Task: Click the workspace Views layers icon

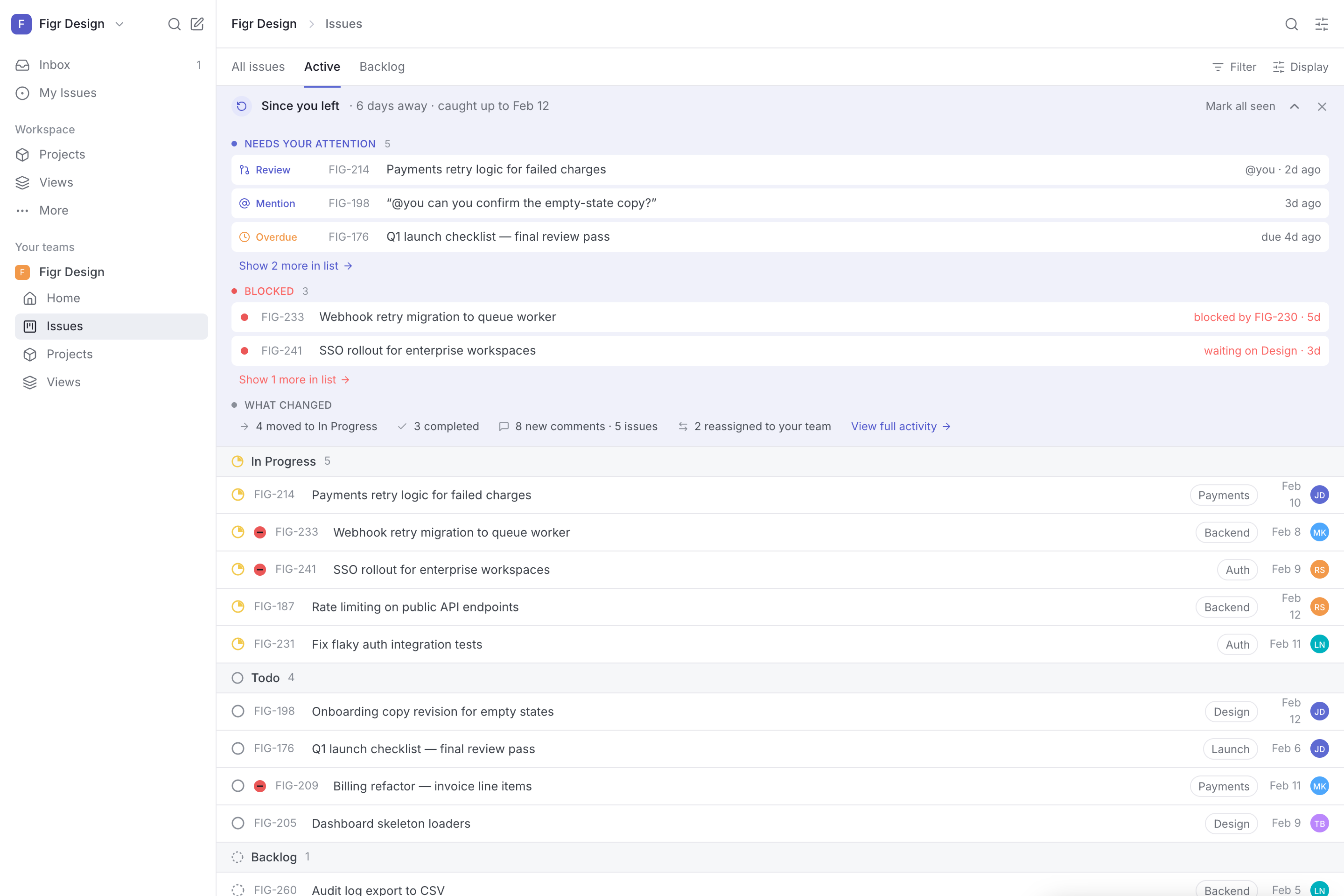Action: (x=22, y=183)
